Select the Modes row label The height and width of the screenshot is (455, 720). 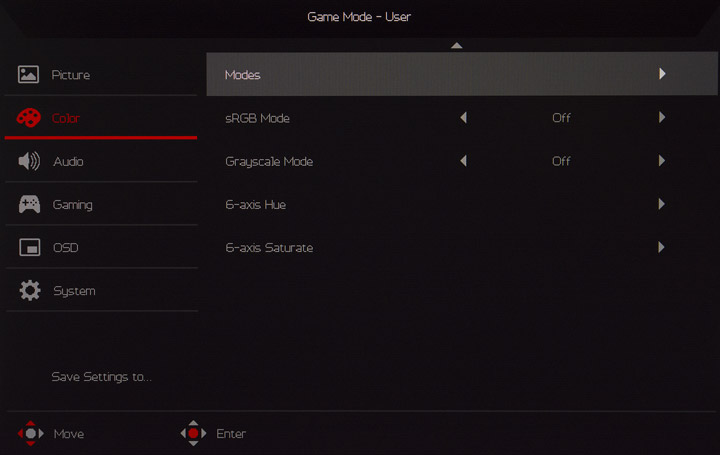[x=243, y=75]
